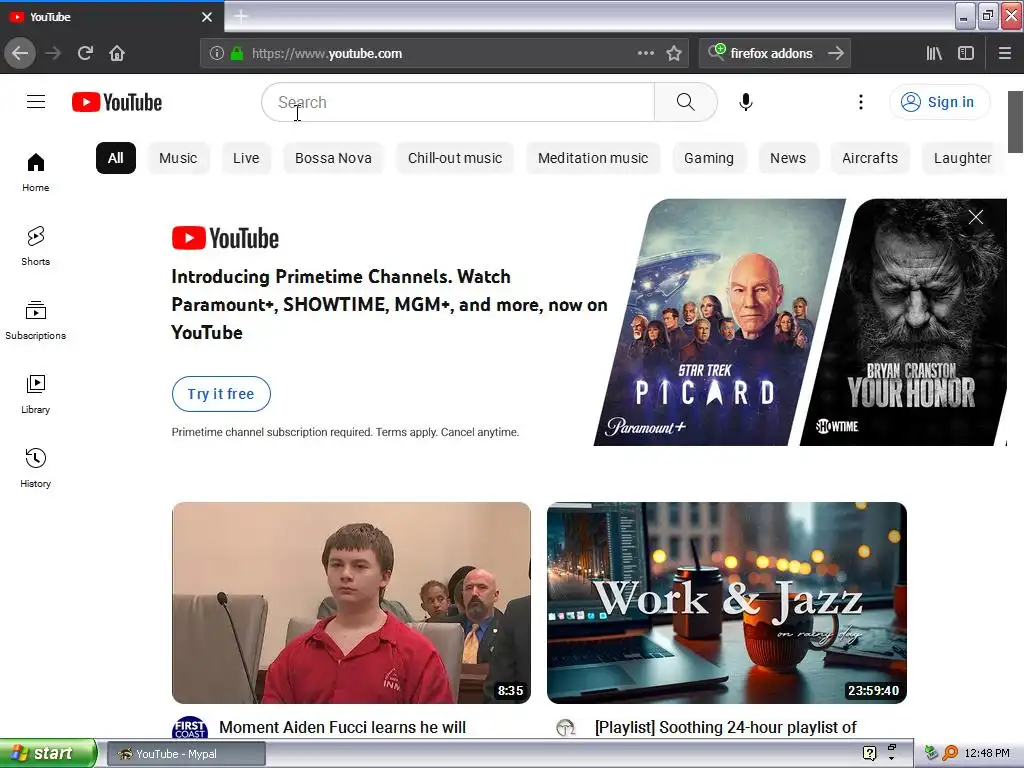Open Library in sidebar

(36, 394)
